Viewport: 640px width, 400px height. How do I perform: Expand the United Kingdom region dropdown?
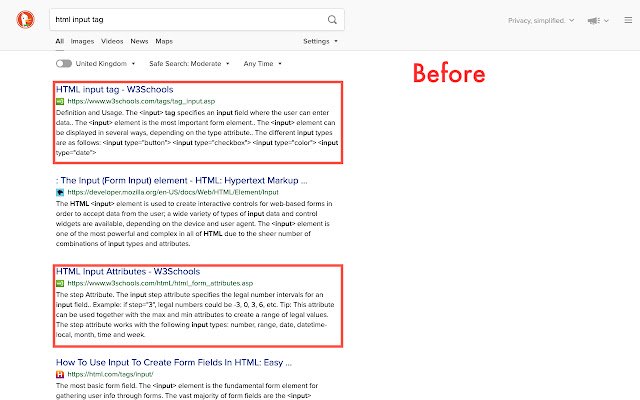(x=105, y=64)
